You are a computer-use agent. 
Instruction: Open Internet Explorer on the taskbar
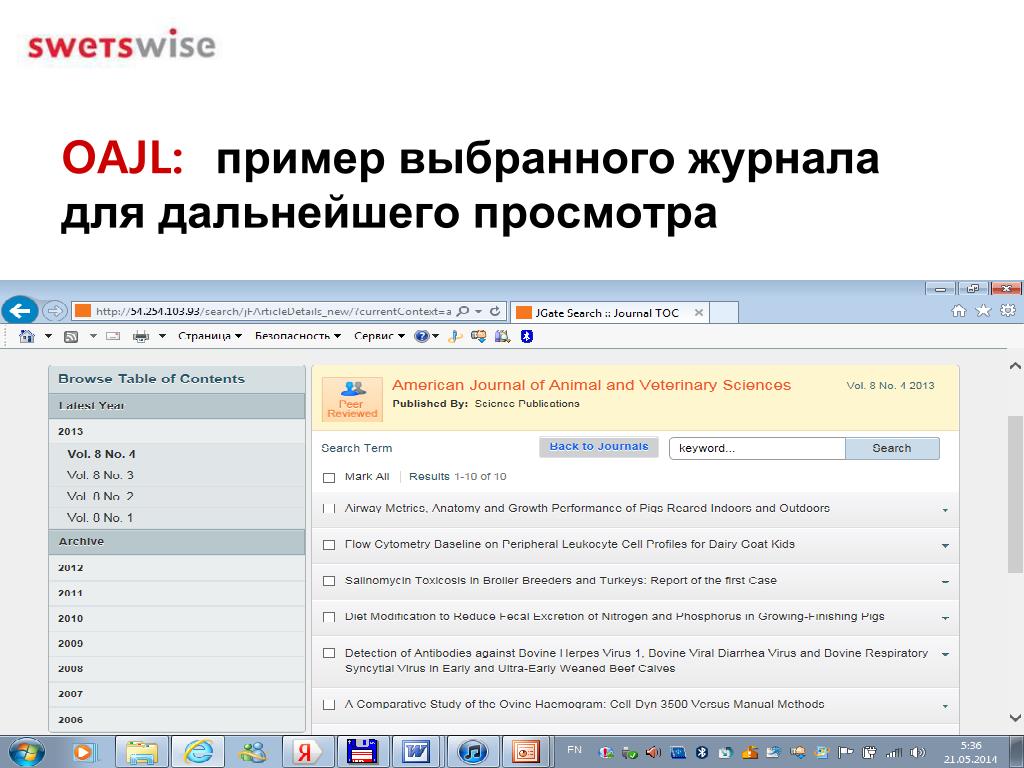coord(198,752)
